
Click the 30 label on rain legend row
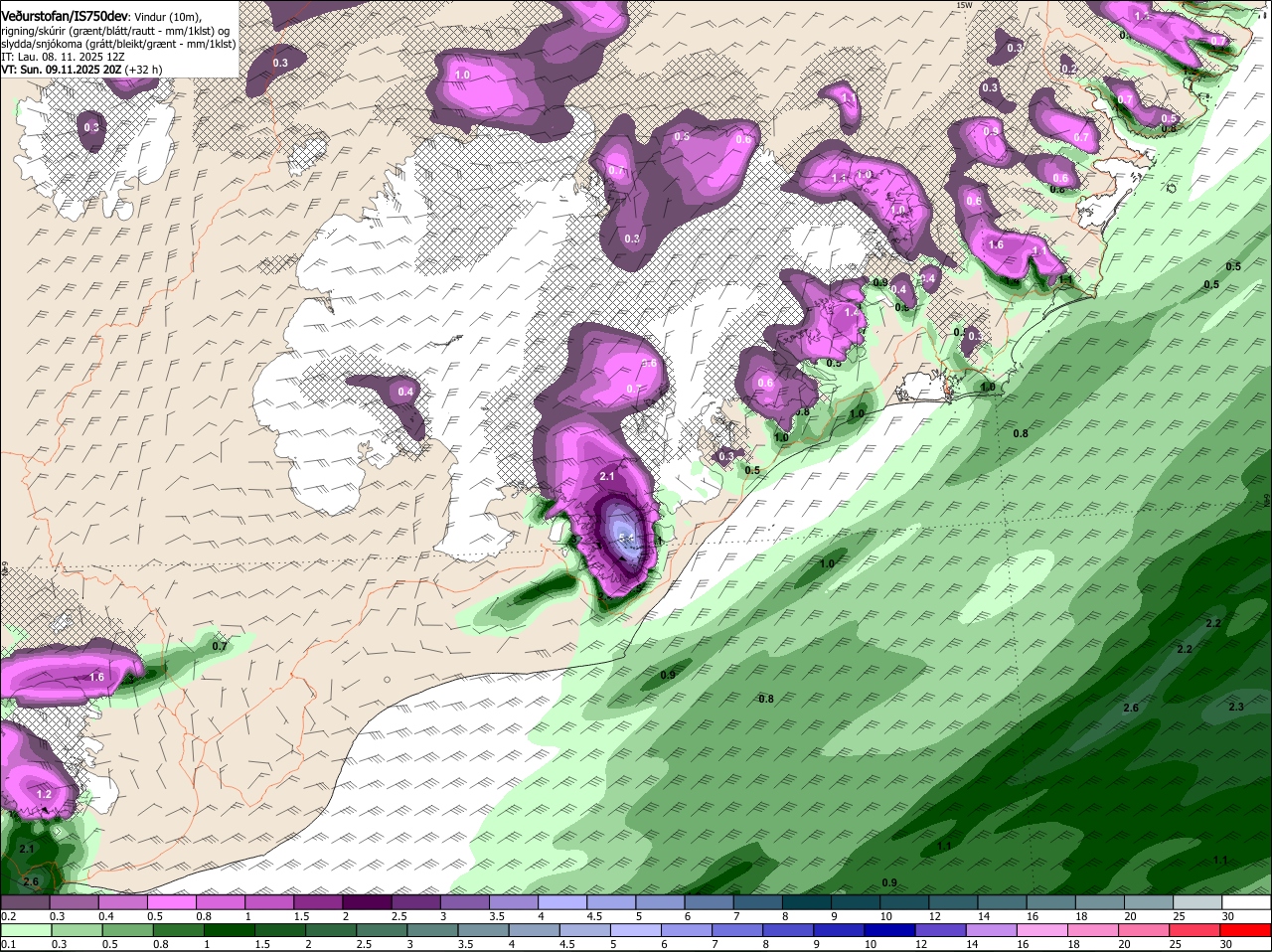(x=1225, y=944)
